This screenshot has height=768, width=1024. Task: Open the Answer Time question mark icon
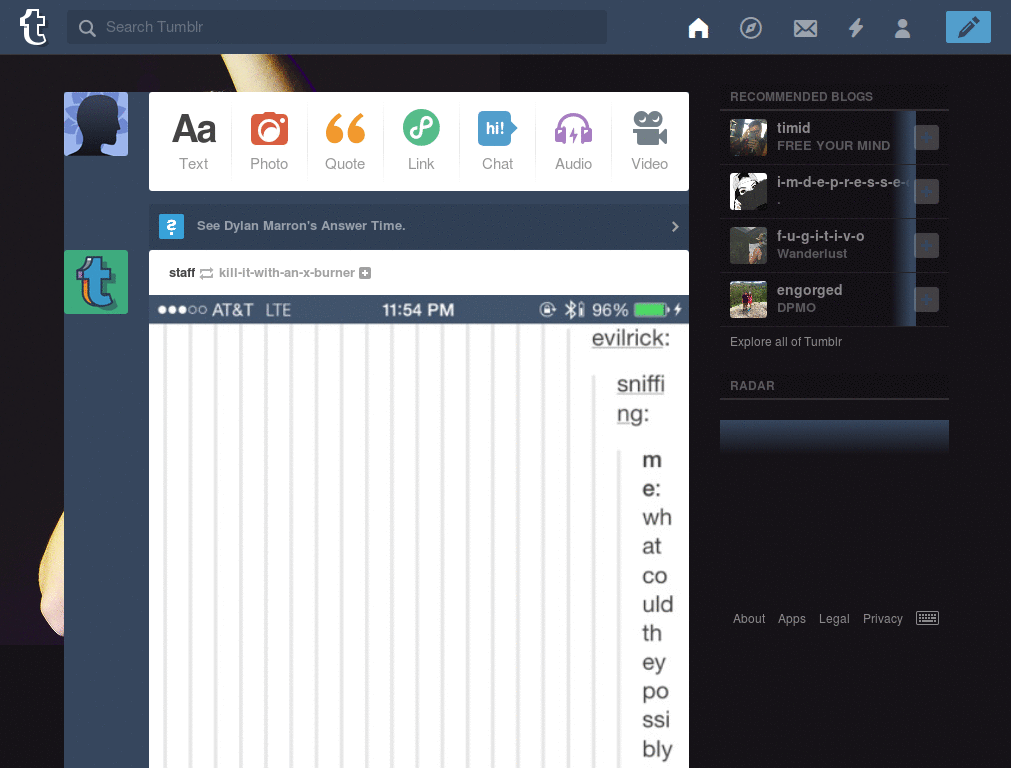click(x=171, y=226)
